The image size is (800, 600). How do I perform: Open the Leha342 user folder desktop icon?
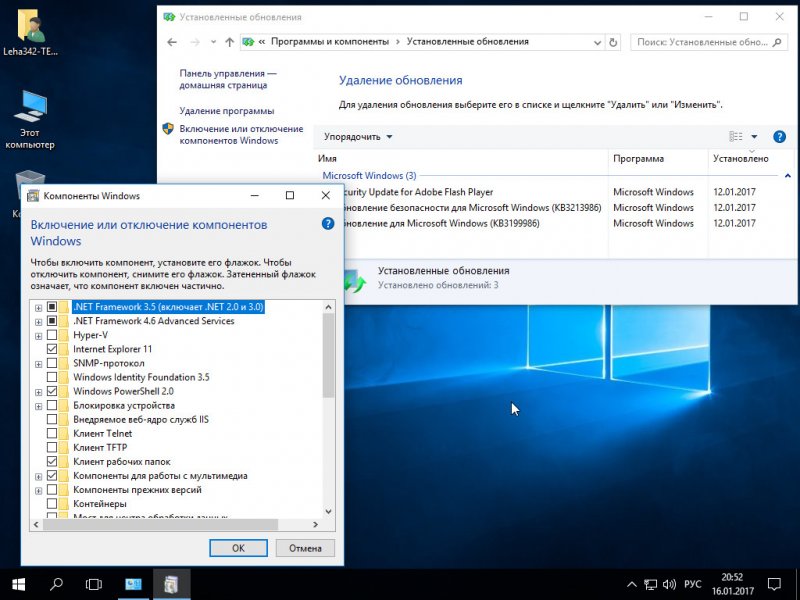tap(30, 32)
